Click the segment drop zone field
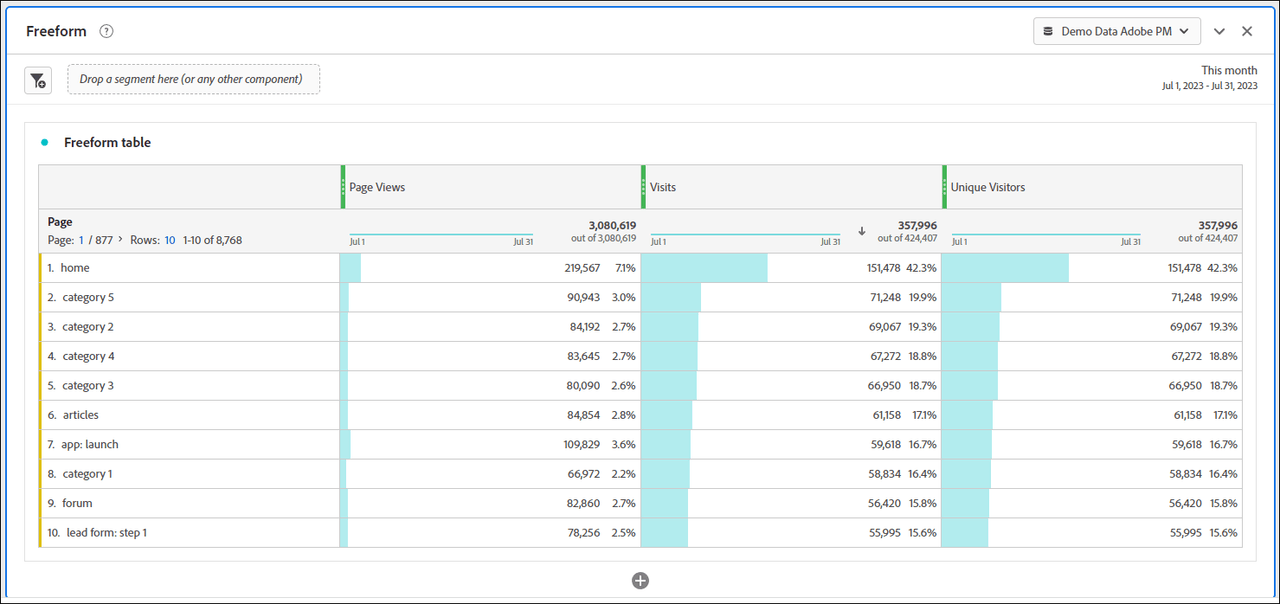This screenshot has height=604, width=1280. tap(194, 79)
